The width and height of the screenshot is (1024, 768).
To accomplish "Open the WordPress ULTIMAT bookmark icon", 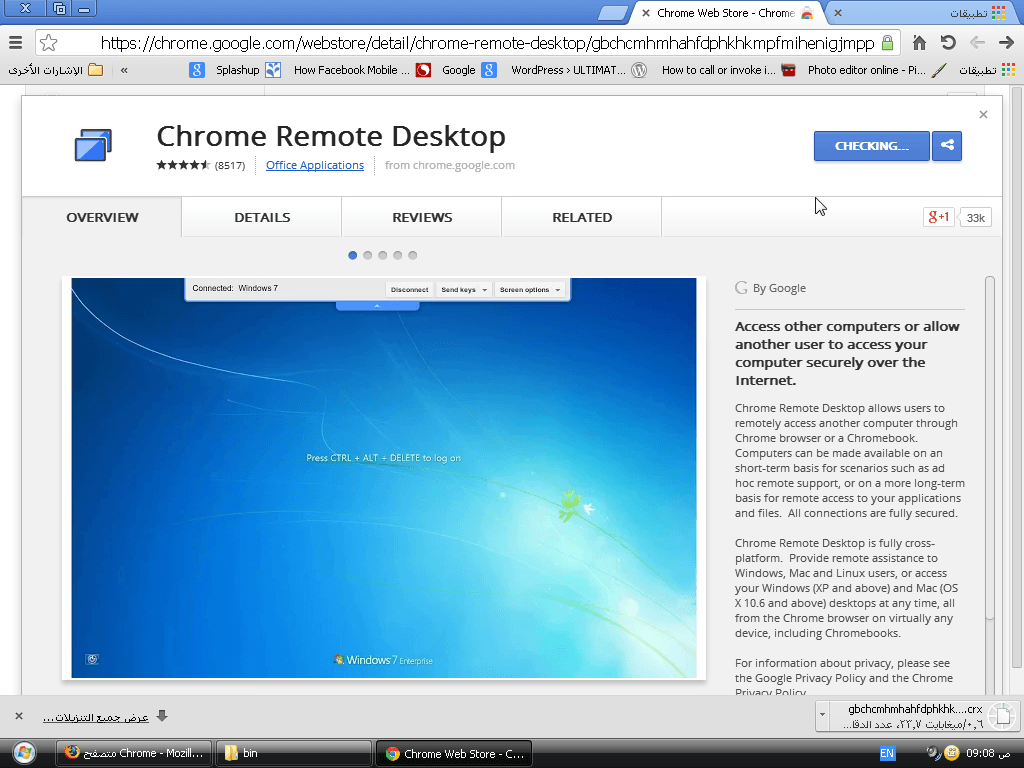I will pos(639,70).
